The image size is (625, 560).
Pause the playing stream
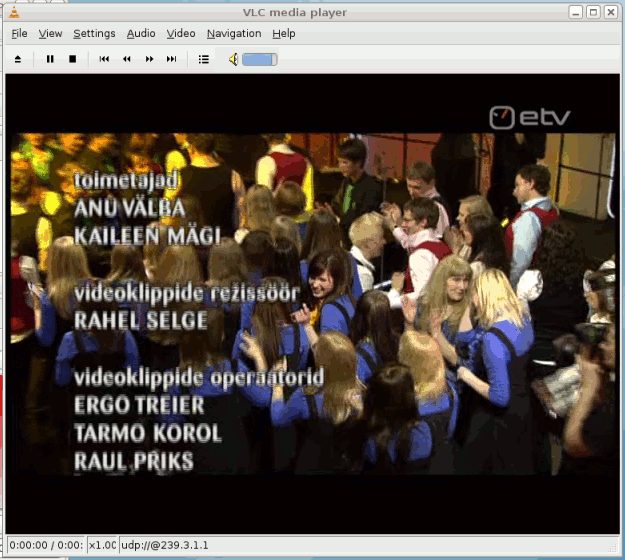[50, 59]
